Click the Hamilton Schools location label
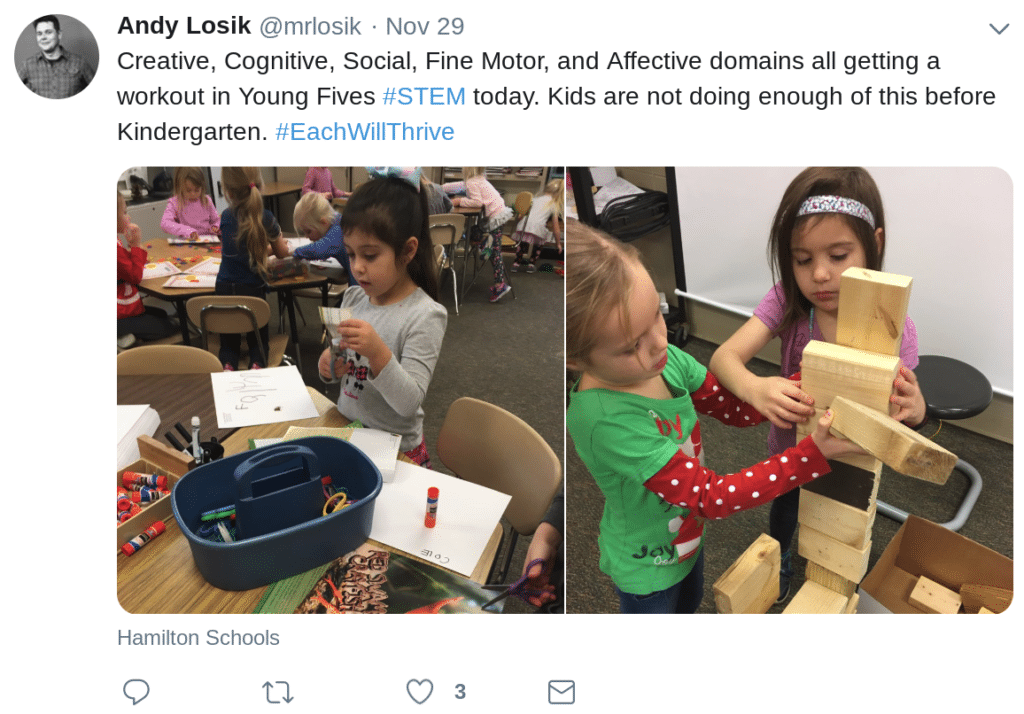Viewport: 1024px width, 714px height. [x=198, y=638]
